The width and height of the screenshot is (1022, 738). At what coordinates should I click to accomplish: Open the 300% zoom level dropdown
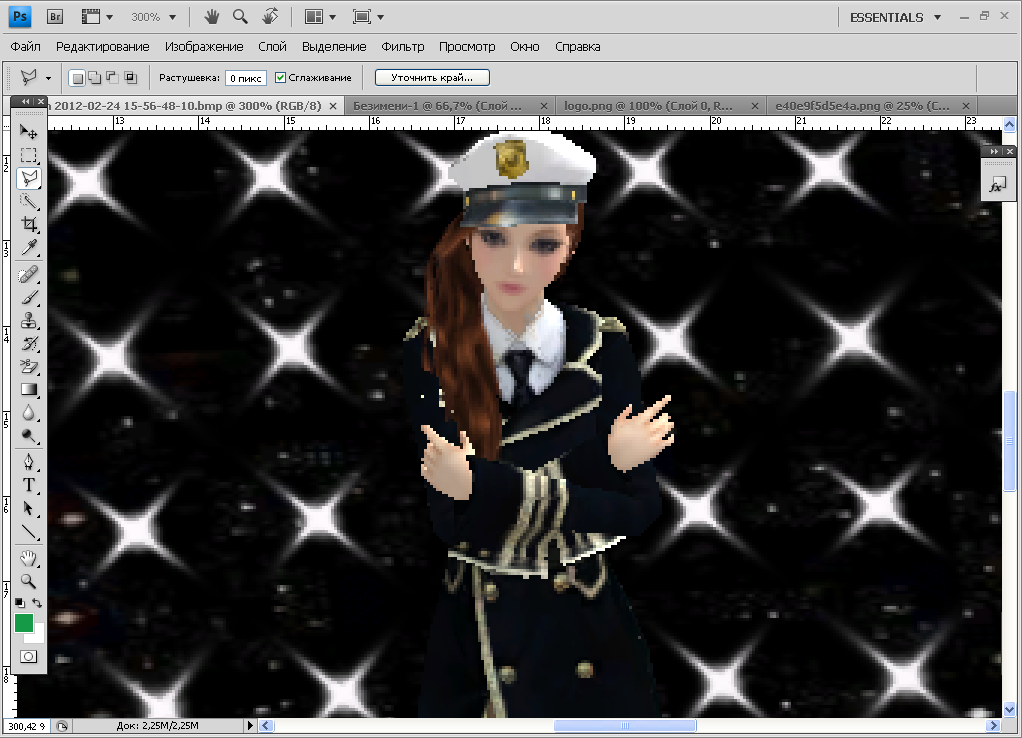coord(172,17)
